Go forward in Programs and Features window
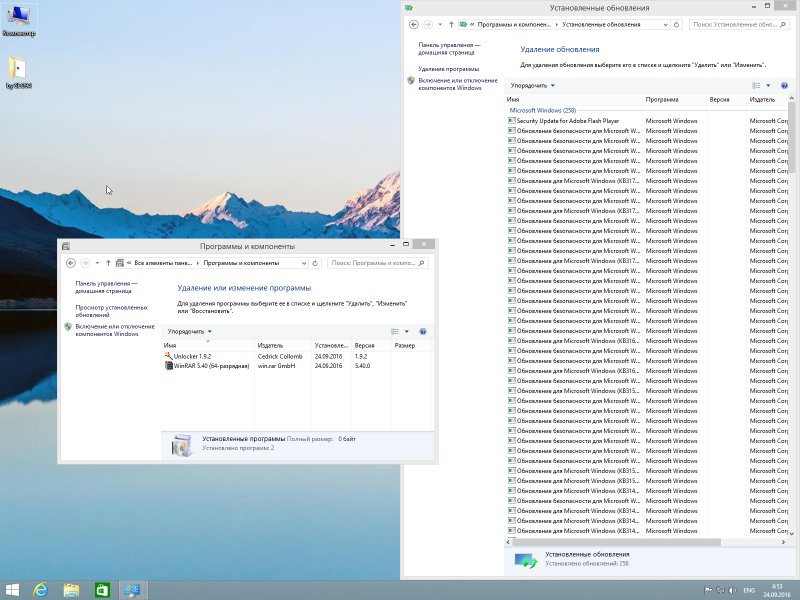The height and width of the screenshot is (600, 800). [85, 263]
